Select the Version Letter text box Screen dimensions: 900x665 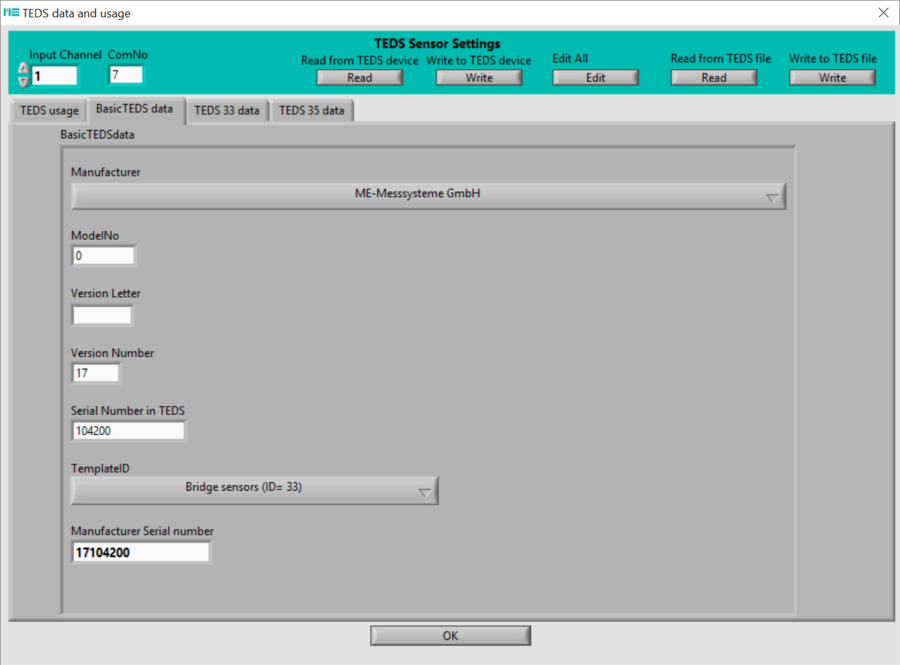coord(102,315)
